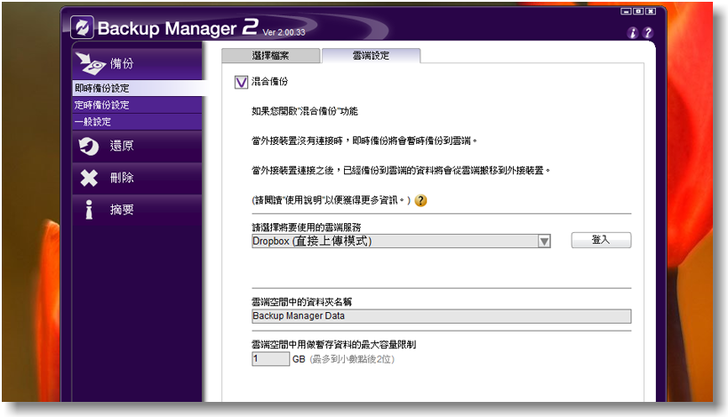This screenshot has height=417, width=728.
Task: Open the 還原 restore section
Action: click(137, 146)
